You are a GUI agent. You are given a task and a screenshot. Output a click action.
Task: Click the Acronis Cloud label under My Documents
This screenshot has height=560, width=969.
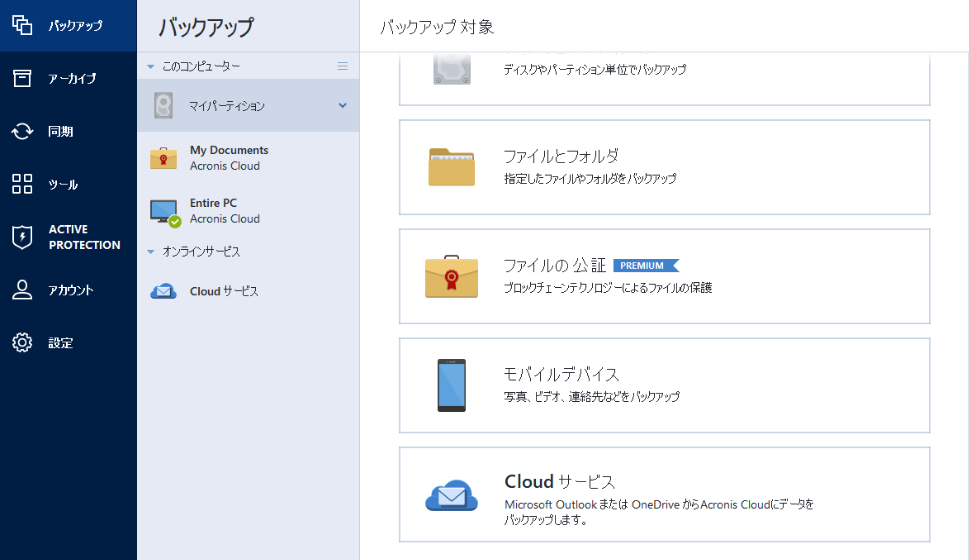click(x=225, y=166)
